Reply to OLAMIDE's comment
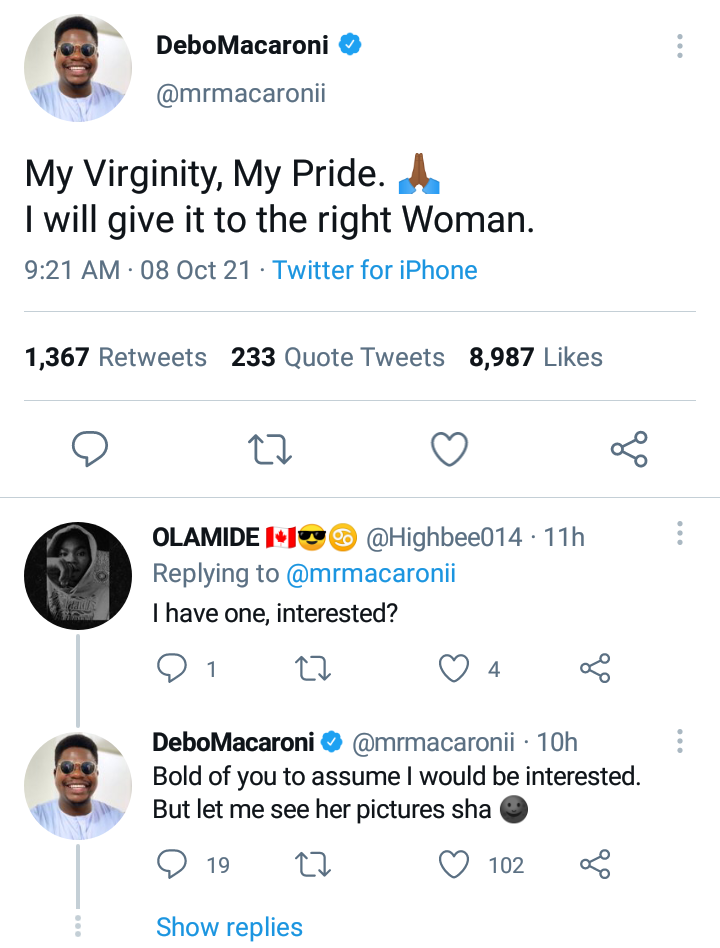This screenshot has height=948, width=720. [173, 668]
